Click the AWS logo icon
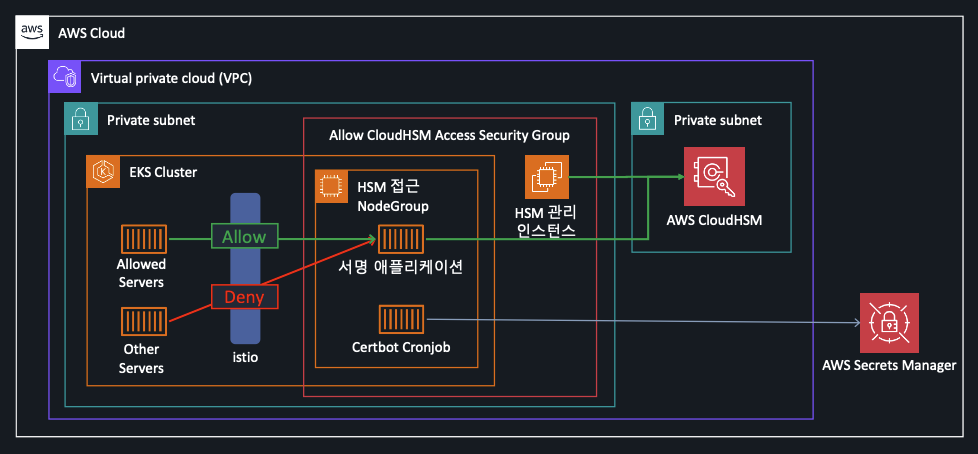 point(32,32)
